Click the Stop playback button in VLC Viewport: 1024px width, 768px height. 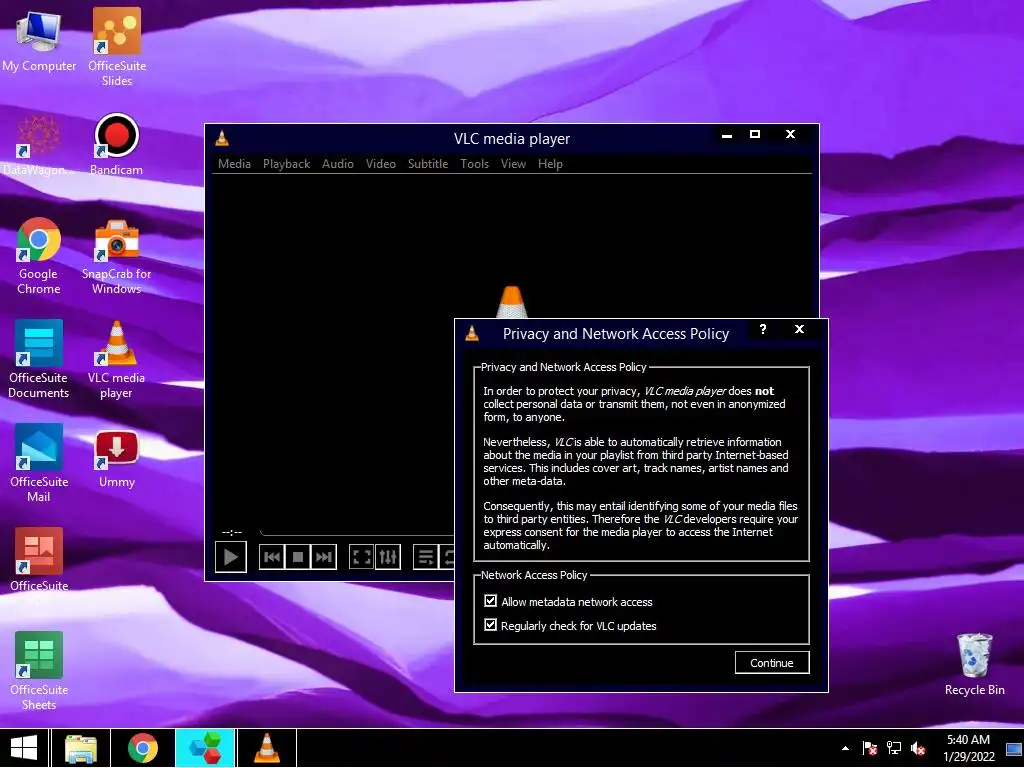pos(298,557)
